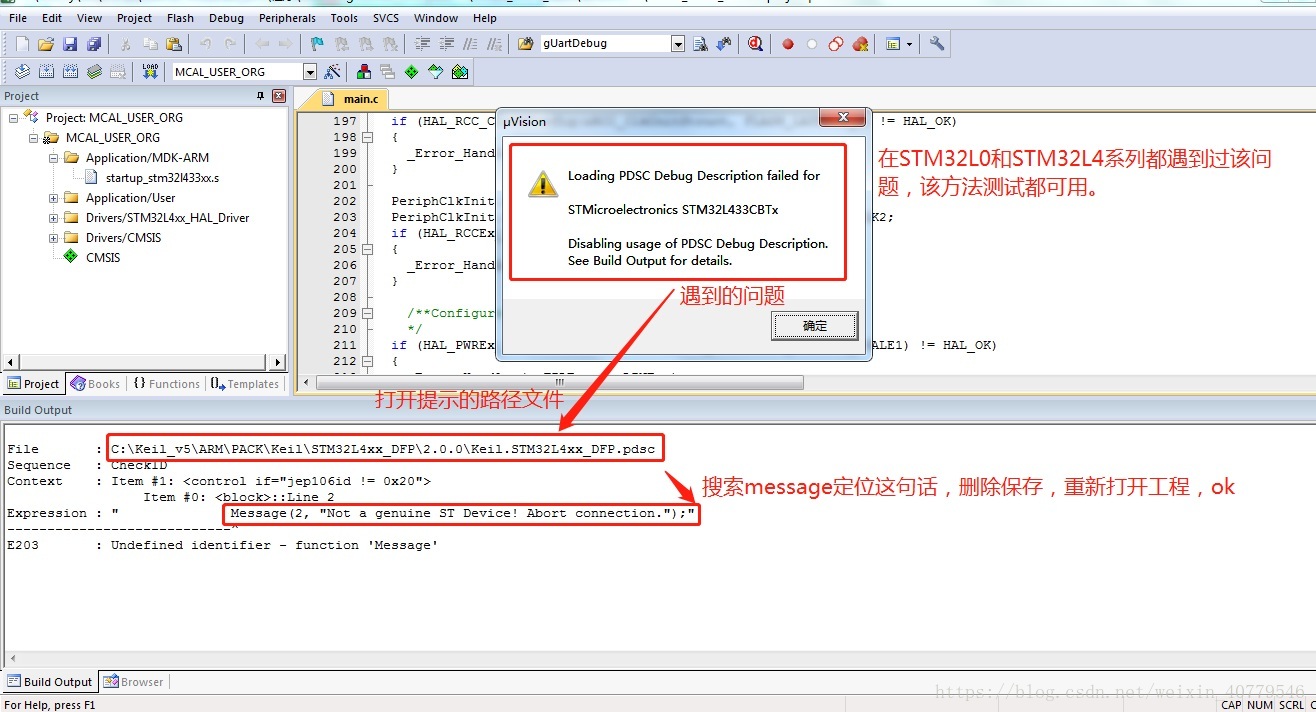Rebuild all target files using its toolbar icon
This screenshot has height=712, width=1316.
pos(70,71)
